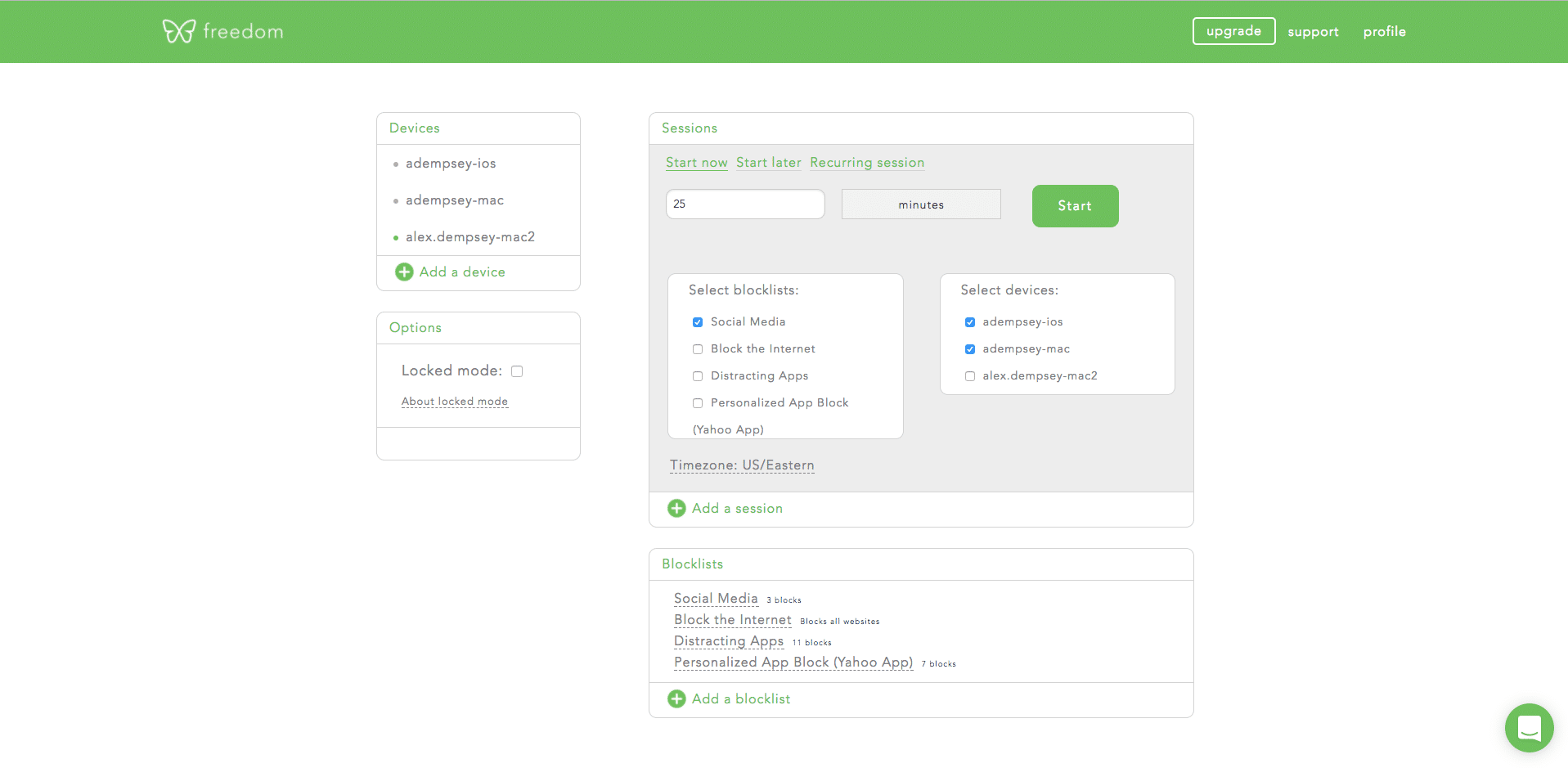Click the 'Select devices:' label

(1009, 290)
